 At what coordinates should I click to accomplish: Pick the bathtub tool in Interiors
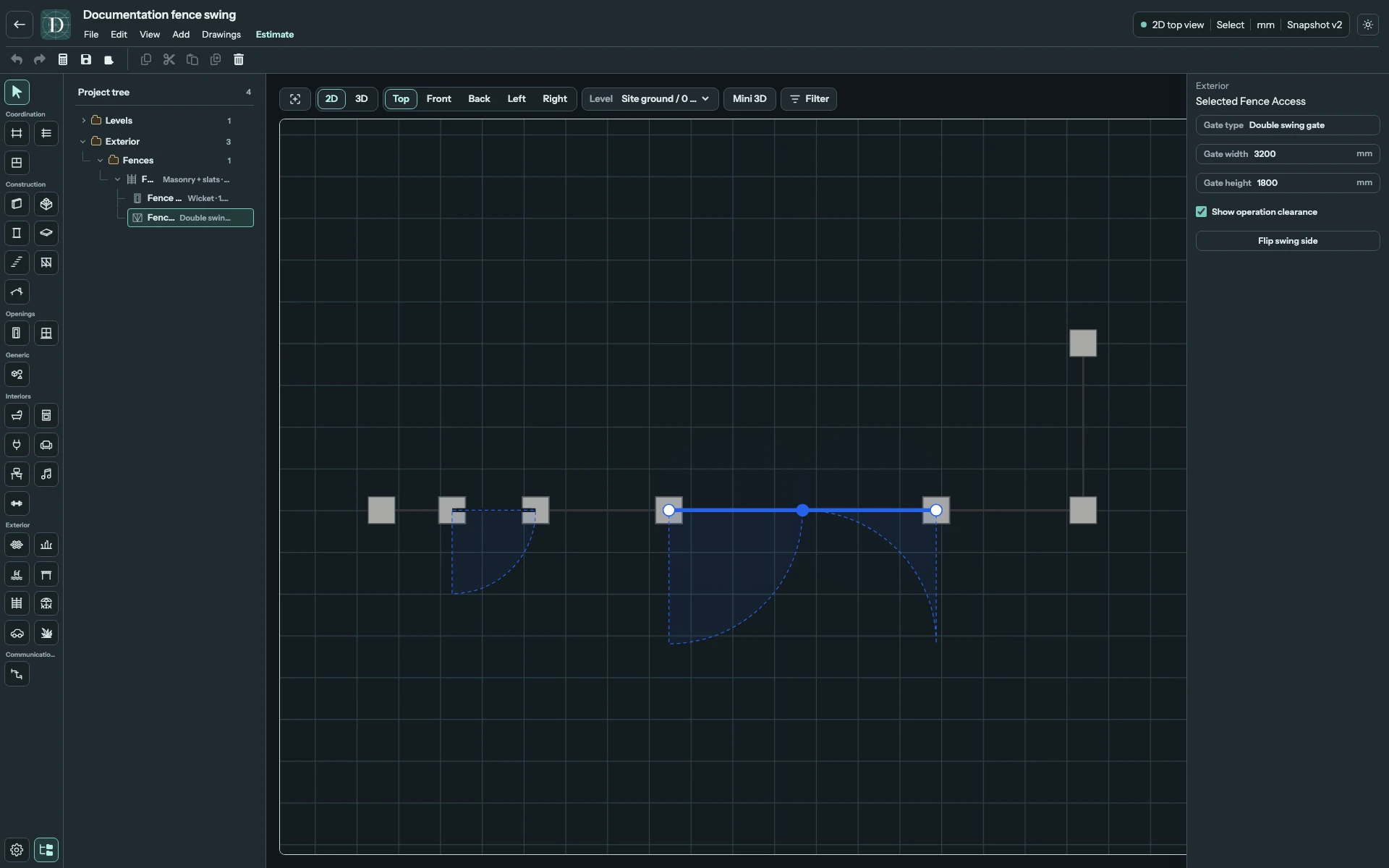pos(17,416)
